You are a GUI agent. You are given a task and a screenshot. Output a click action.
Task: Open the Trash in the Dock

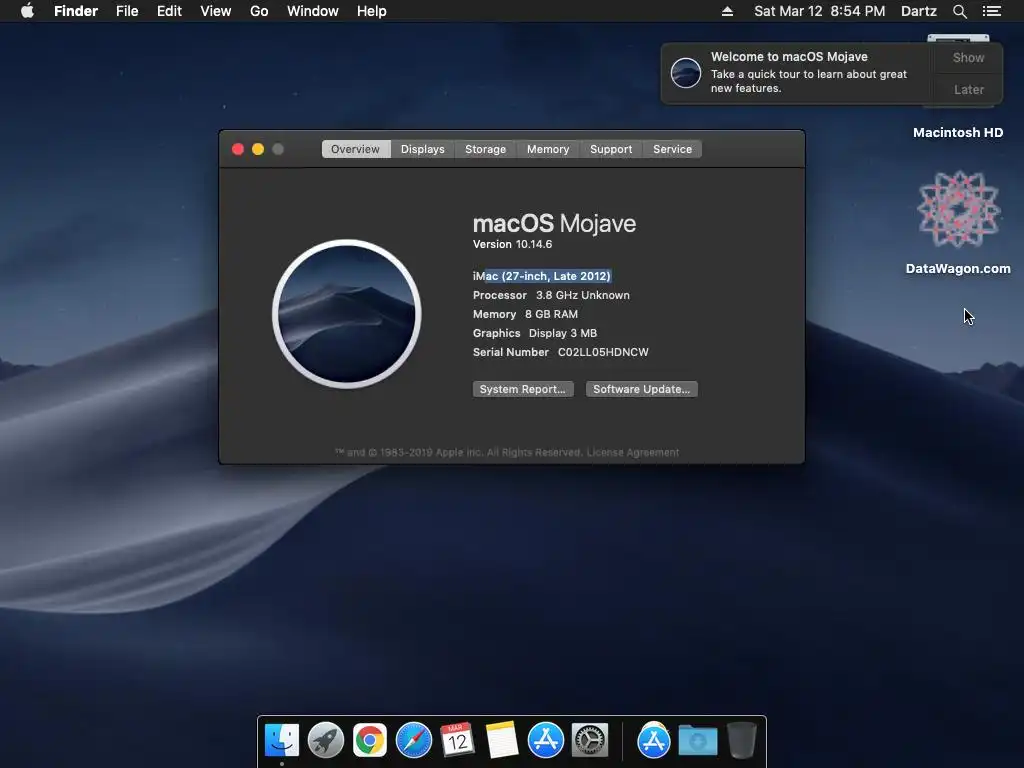click(x=742, y=740)
